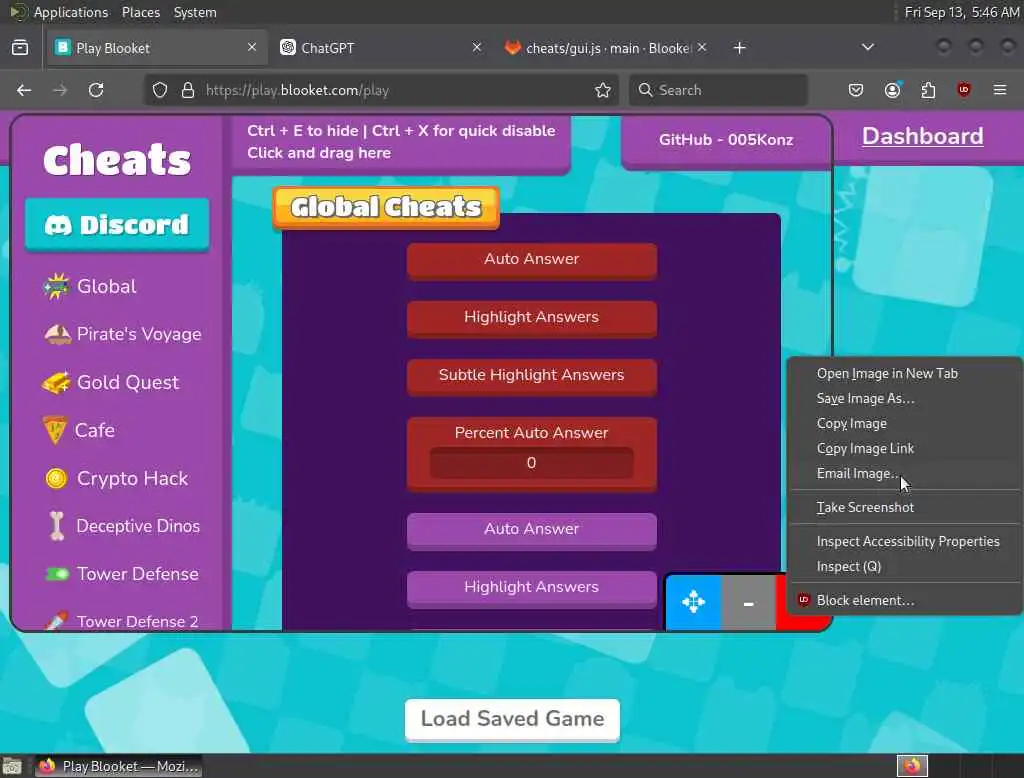Open the Firefox hamburger menu
The image size is (1024, 778).
pyautogui.click(x=1000, y=90)
